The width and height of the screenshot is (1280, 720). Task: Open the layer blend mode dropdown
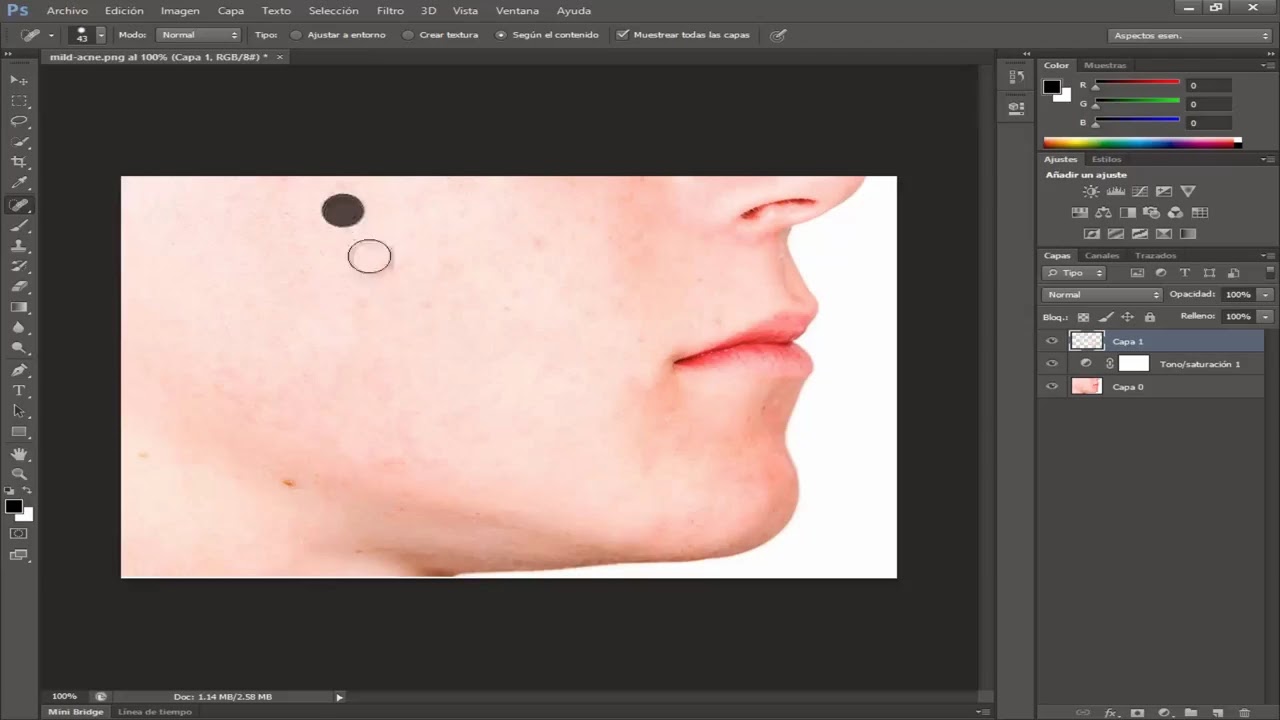(x=1102, y=295)
